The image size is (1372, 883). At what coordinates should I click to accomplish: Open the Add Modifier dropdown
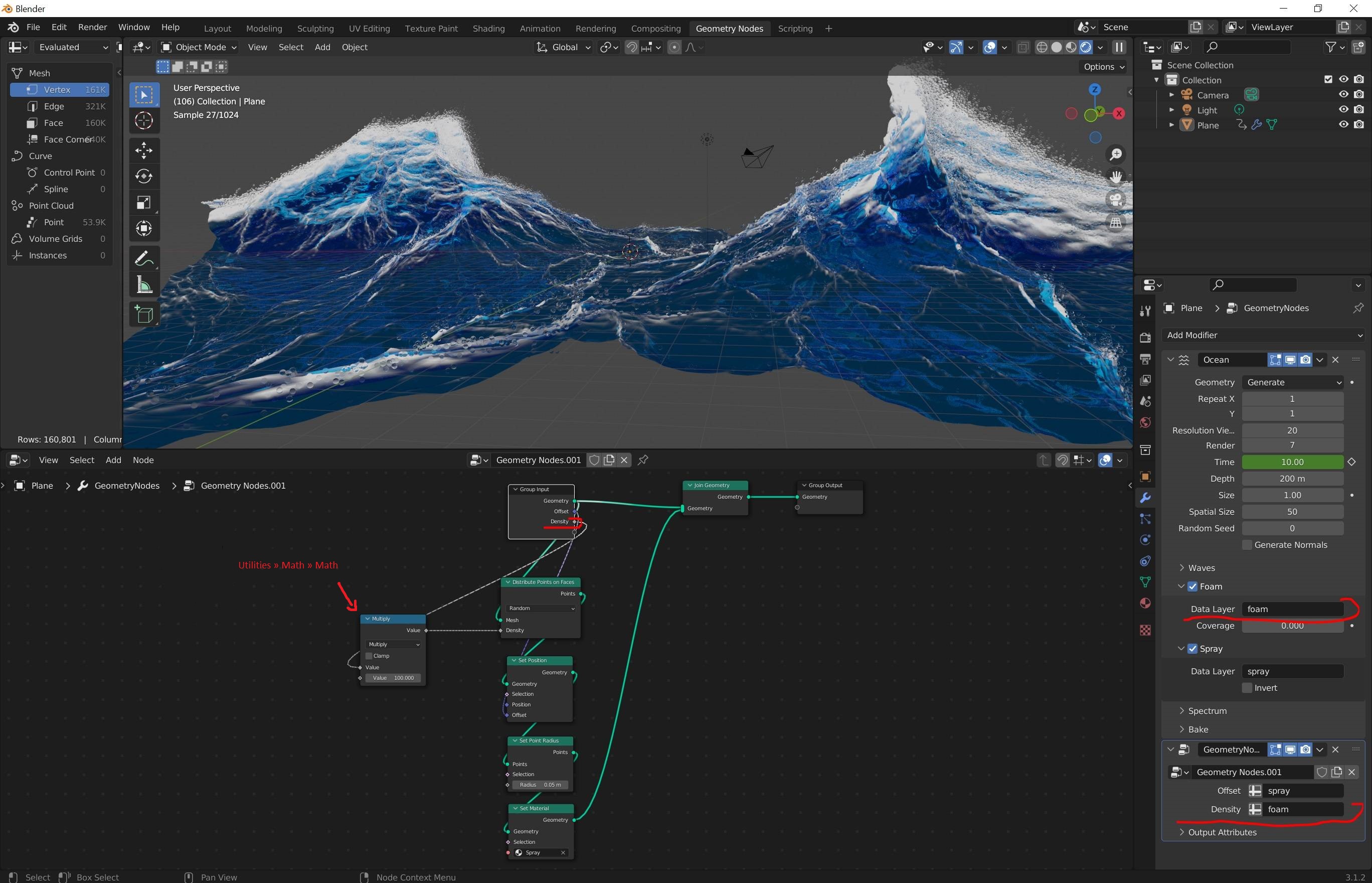coord(1264,335)
